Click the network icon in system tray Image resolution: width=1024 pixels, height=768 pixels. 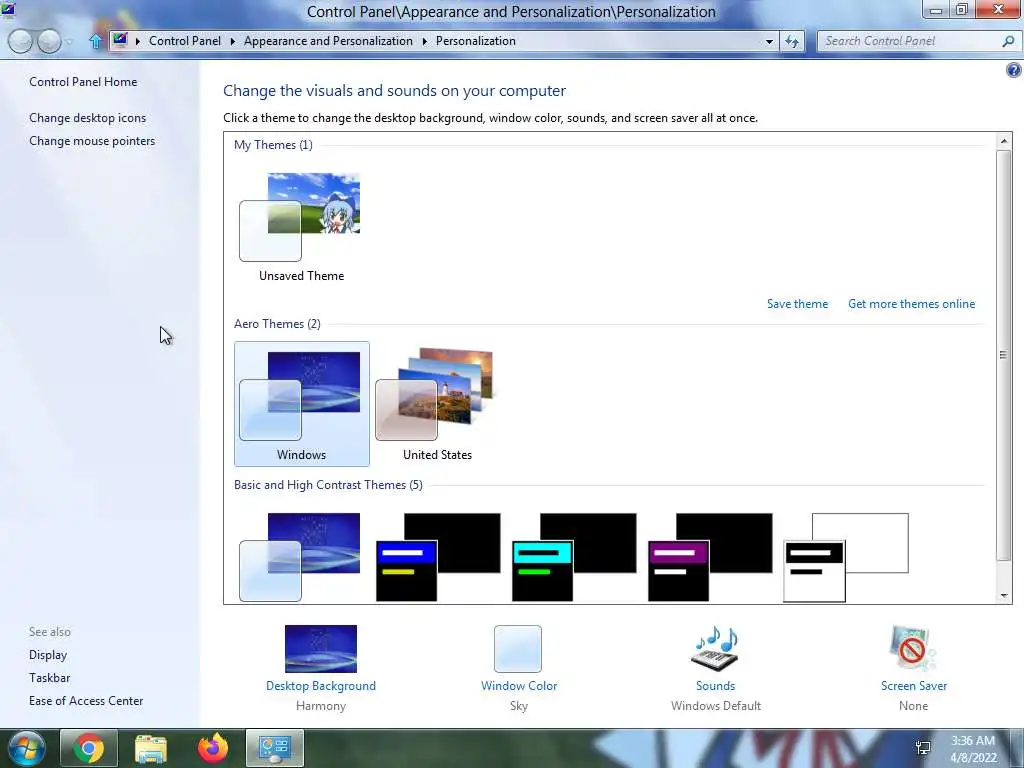click(x=923, y=748)
